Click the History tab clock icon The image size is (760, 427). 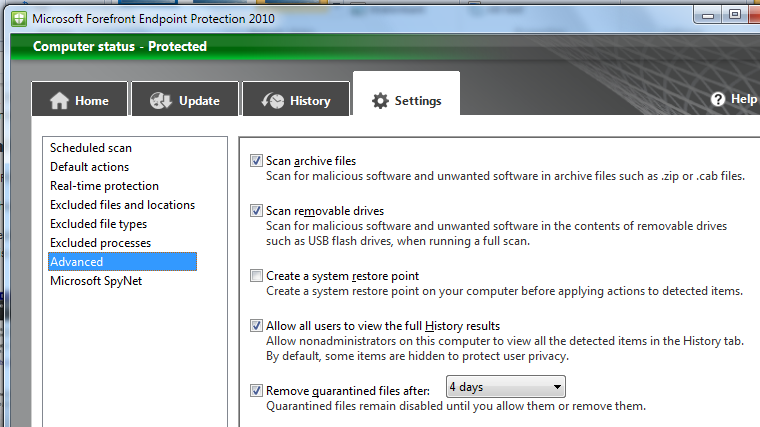(x=273, y=101)
